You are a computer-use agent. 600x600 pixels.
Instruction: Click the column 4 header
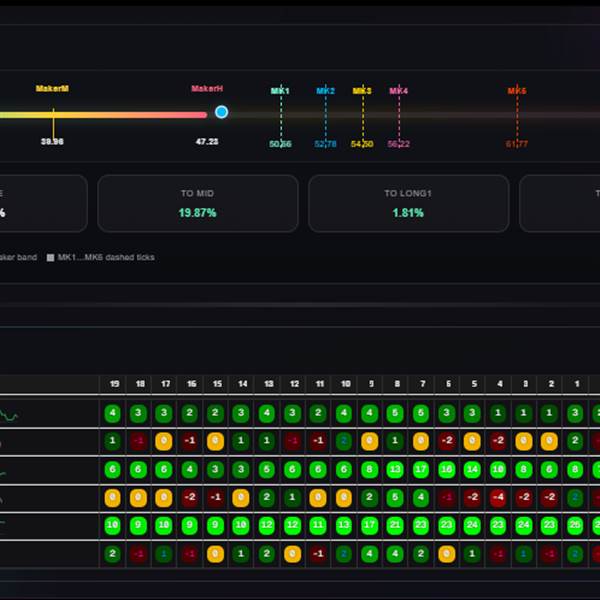[x=500, y=384]
